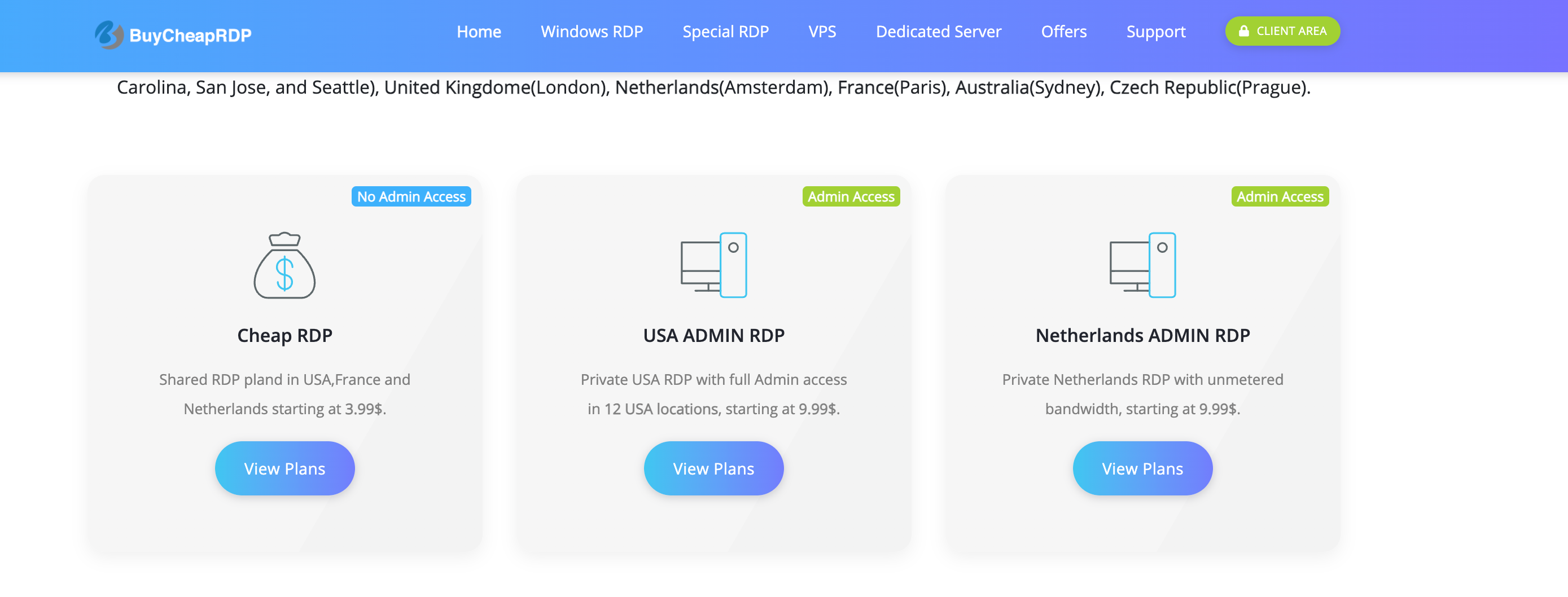View Plans for USA ADMIN RDP
Screen dimensions: 1568x597
(x=713, y=468)
